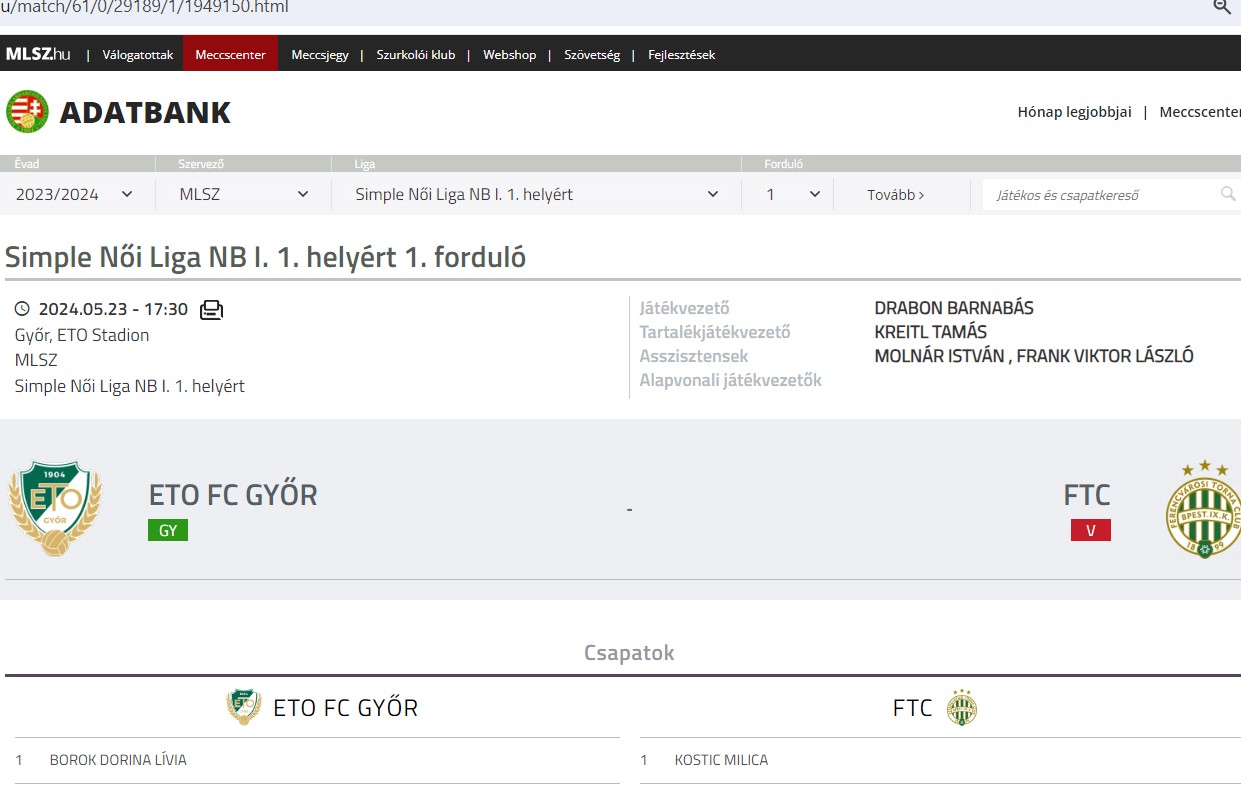This screenshot has height=793, width=1241.
Task: Click the small ETO crest in Csapatok section
Action: pyautogui.click(x=244, y=707)
